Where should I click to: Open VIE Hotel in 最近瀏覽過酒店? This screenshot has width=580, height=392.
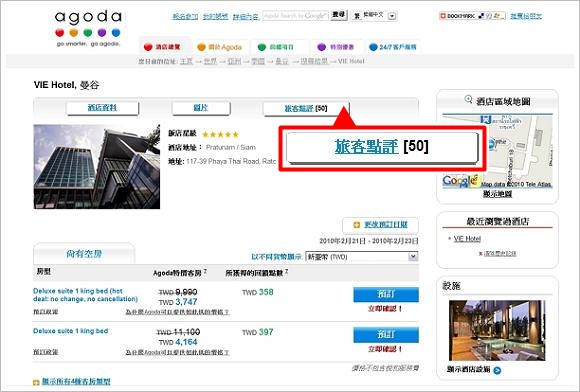pyautogui.click(x=467, y=239)
